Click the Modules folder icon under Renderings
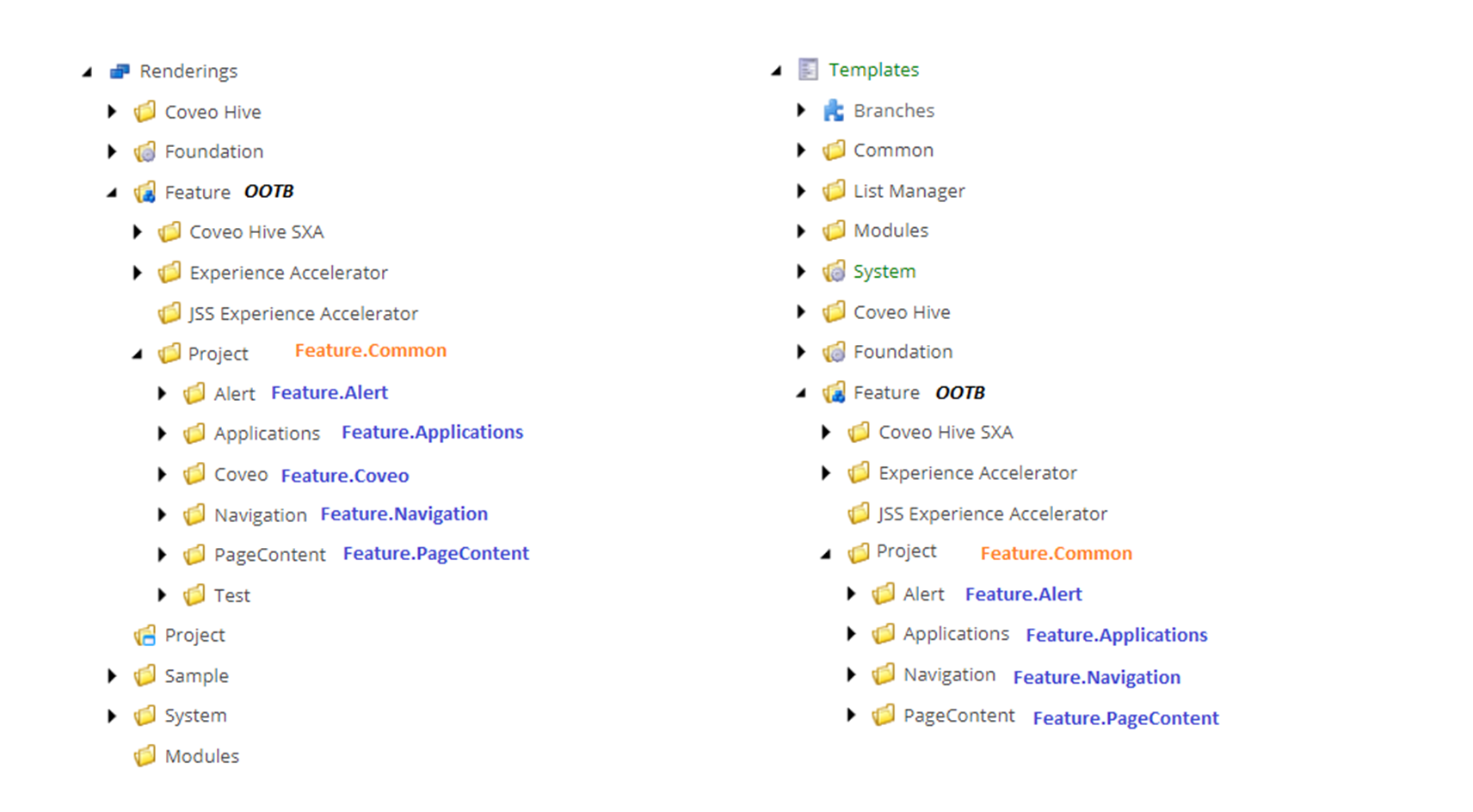 click(x=145, y=756)
